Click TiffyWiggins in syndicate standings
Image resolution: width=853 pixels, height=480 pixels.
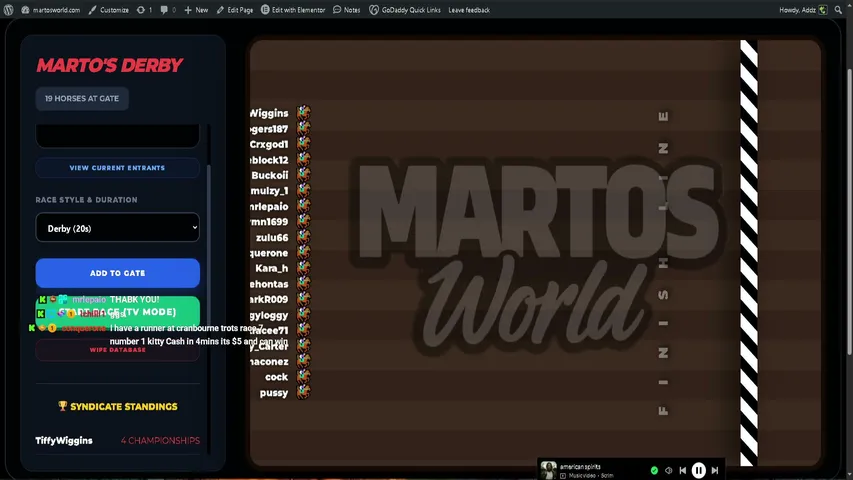pyautogui.click(x=64, y=440)
